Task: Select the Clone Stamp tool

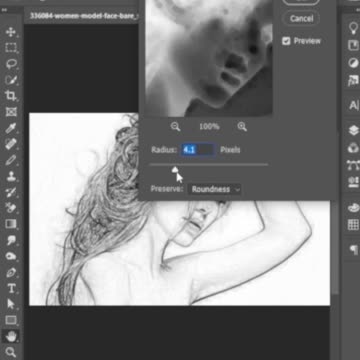Action: tap(11, 176)
